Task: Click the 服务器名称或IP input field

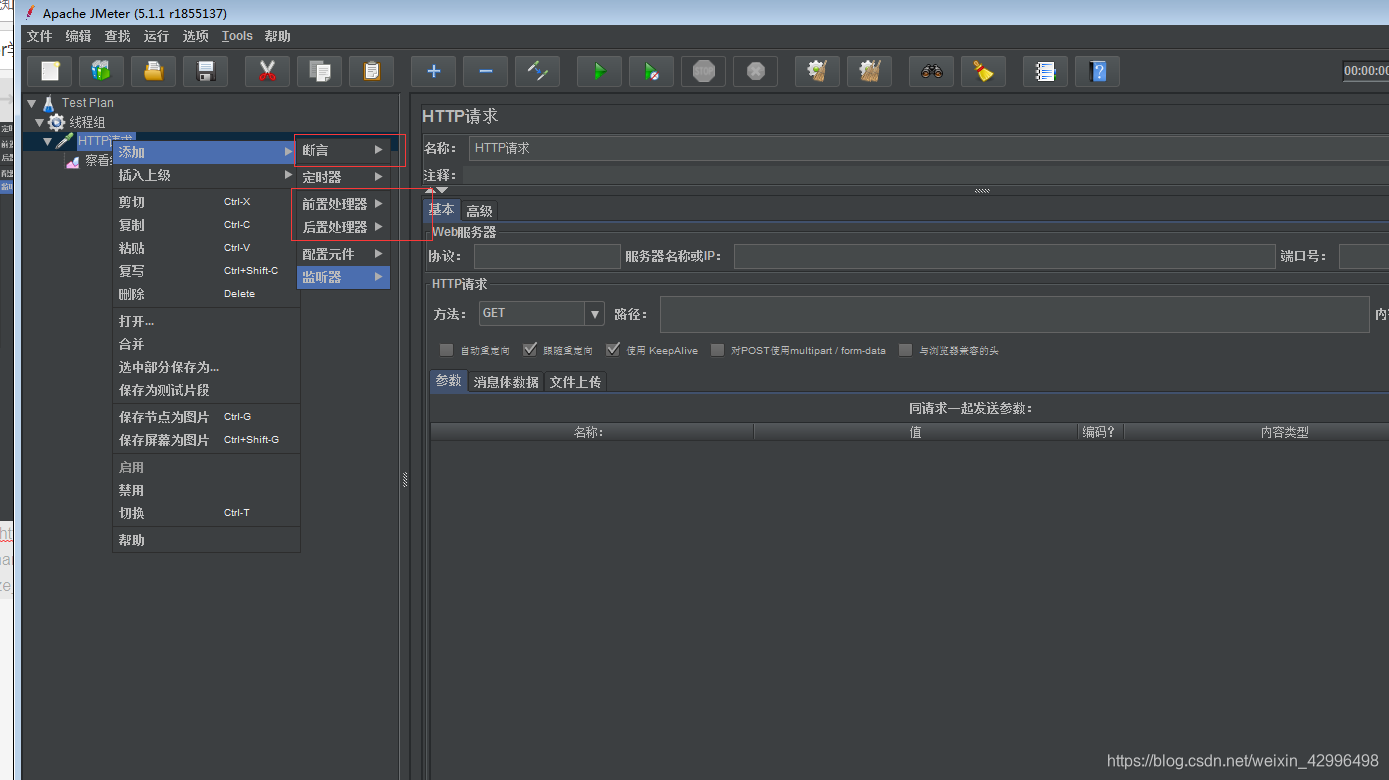Action: 1004,256
